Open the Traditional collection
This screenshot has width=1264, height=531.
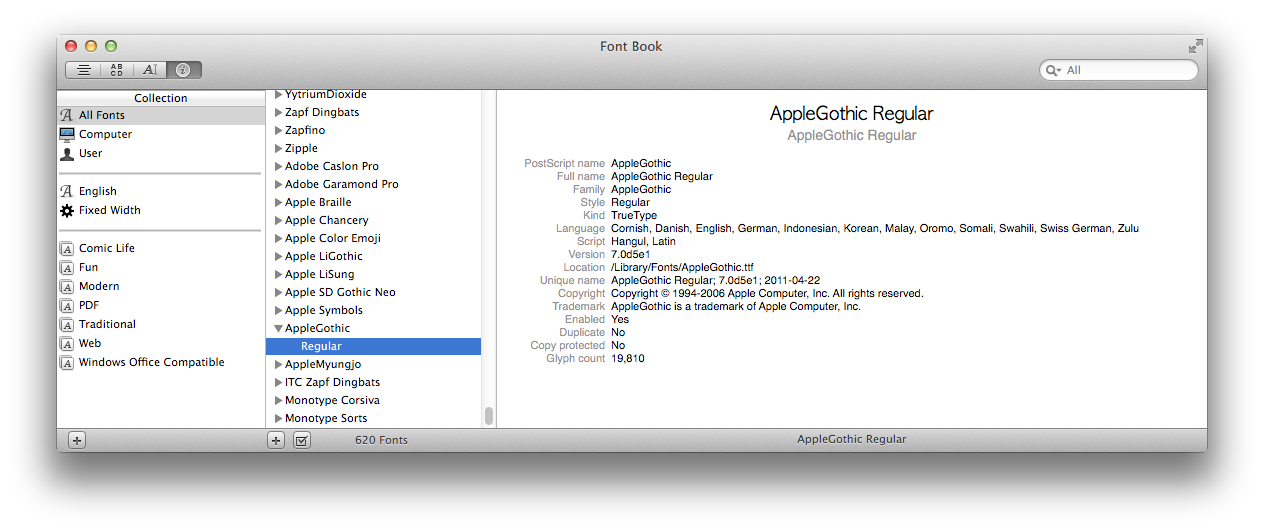(161, 324)
